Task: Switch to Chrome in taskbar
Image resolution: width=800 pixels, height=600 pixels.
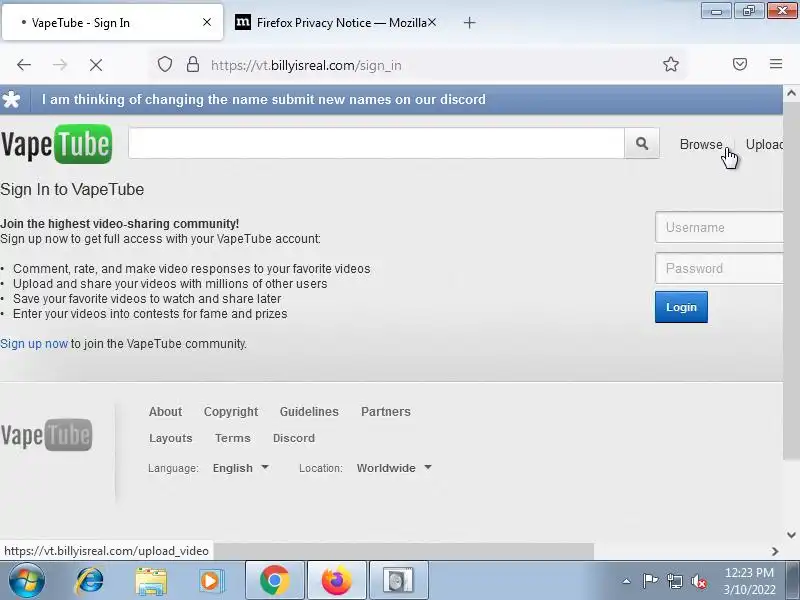Action: point(274,581)
